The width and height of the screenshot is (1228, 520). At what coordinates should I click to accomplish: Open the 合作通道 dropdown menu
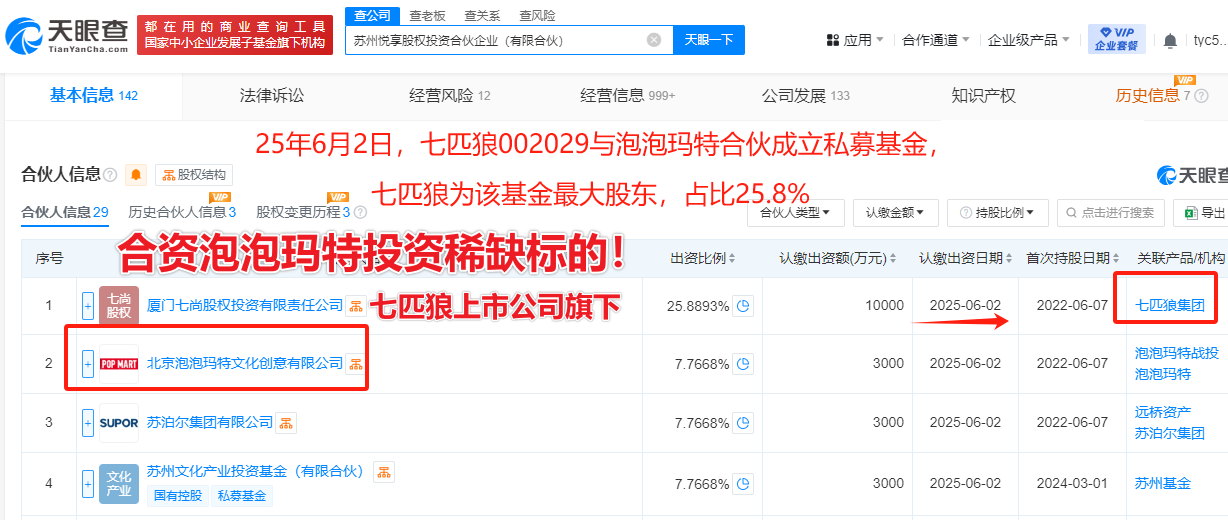(935, 41)
